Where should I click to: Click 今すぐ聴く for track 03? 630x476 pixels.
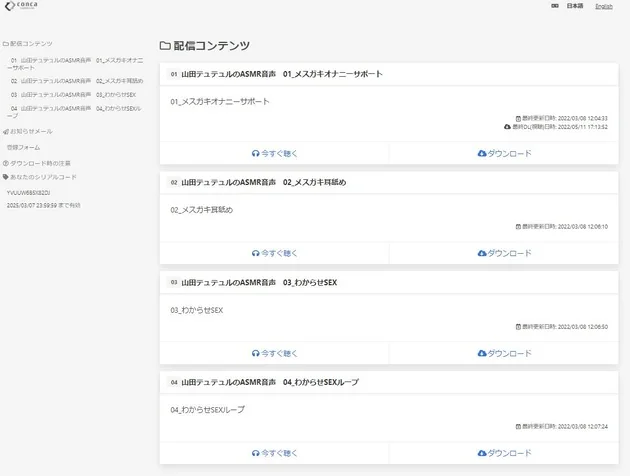[274, 353]
